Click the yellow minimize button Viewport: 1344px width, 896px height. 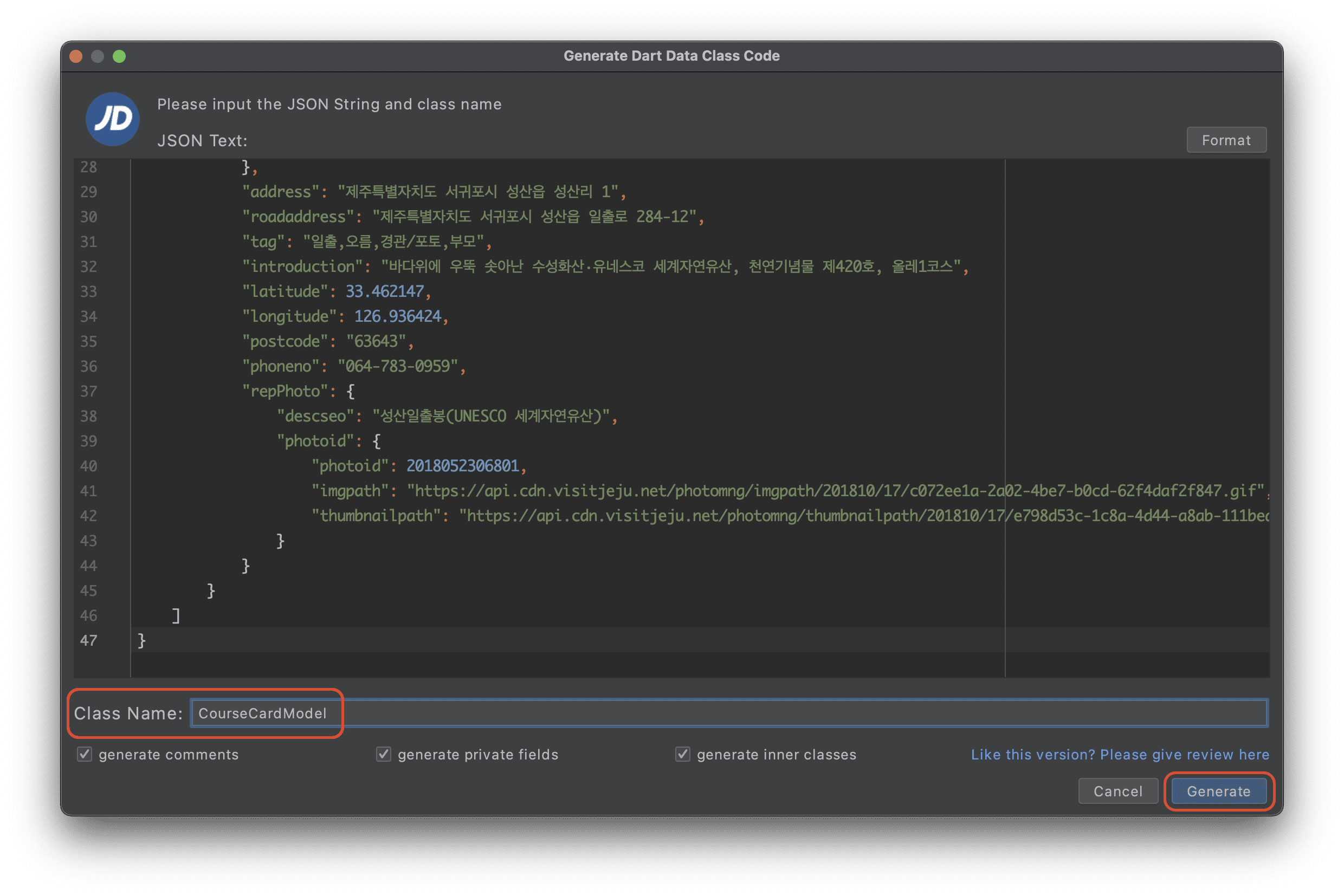[x=98, y=56]
